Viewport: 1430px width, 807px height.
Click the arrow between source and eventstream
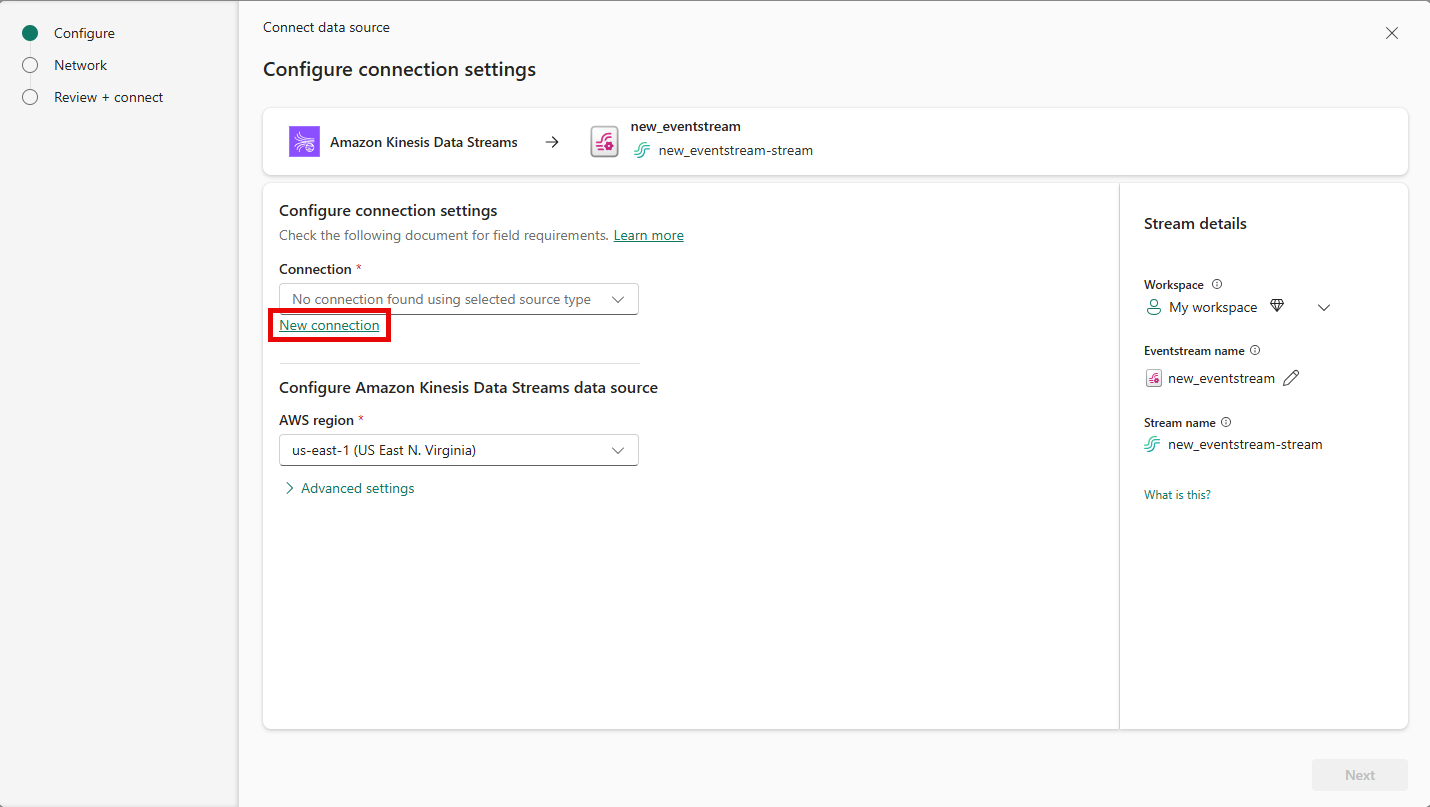552,142
